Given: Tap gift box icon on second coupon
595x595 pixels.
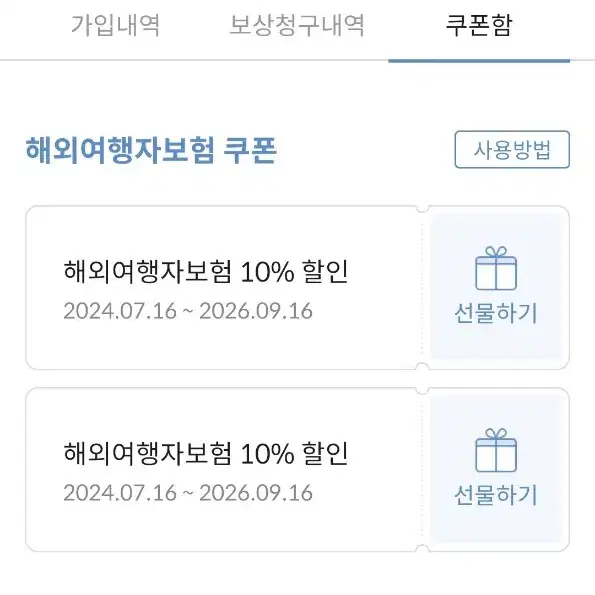Looking at the screenshot, I should (496, 450).
